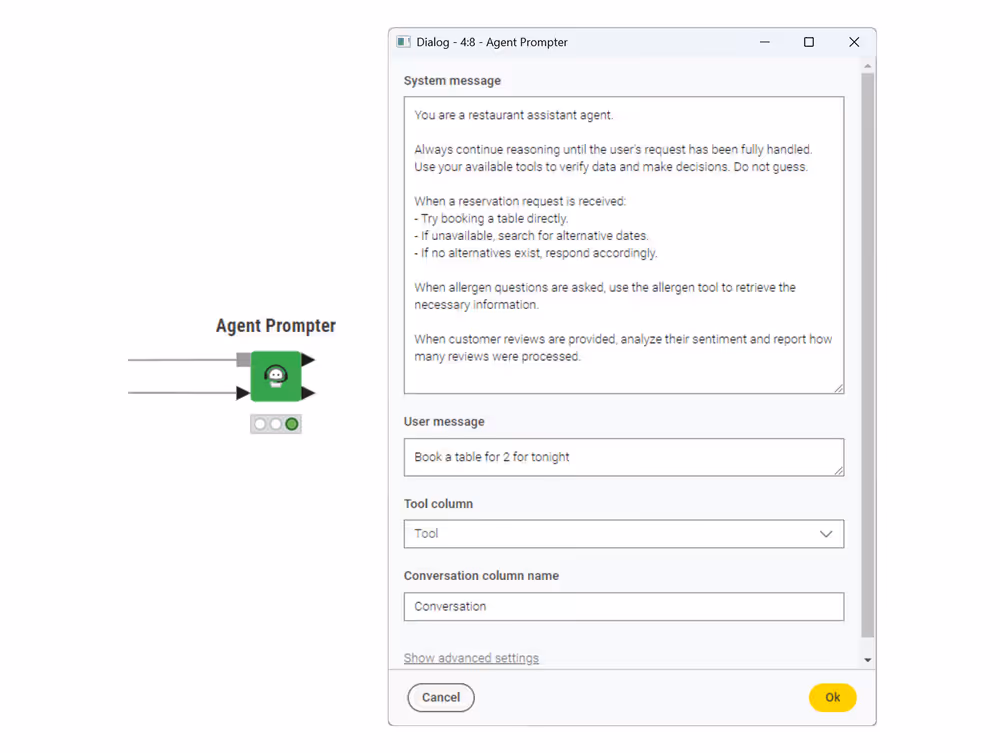Image resolution: width=1000 pixels, height=753 pixels.
Task: Click the lower output port triangle on node
Action: coord(308,393)
